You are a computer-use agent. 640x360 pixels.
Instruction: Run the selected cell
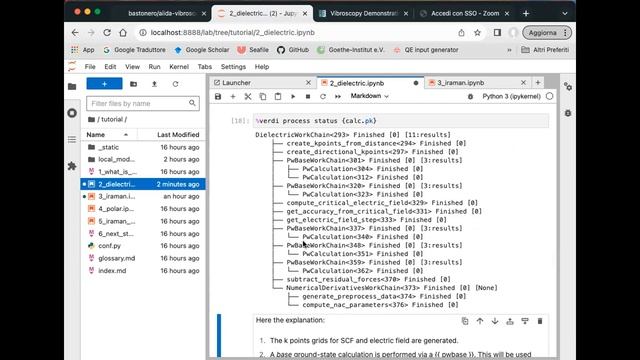(x=293, y=97)
